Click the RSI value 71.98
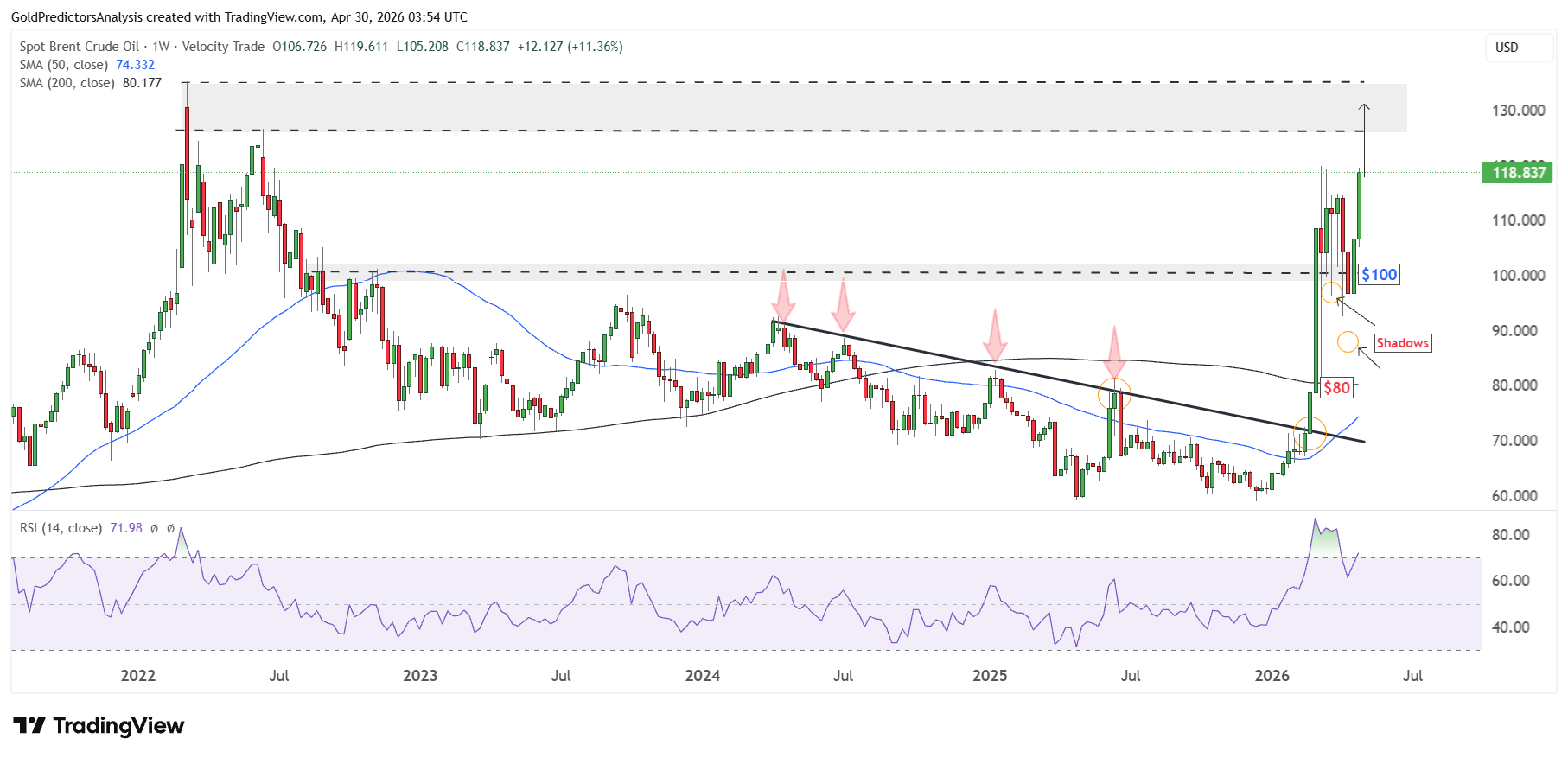Screen dimensions: 1568x758 [x=126, y=528]
